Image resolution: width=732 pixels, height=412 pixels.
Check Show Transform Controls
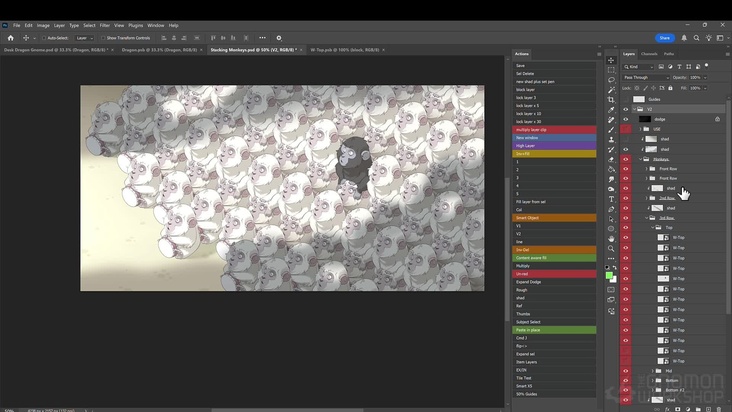tap(102, 37)
